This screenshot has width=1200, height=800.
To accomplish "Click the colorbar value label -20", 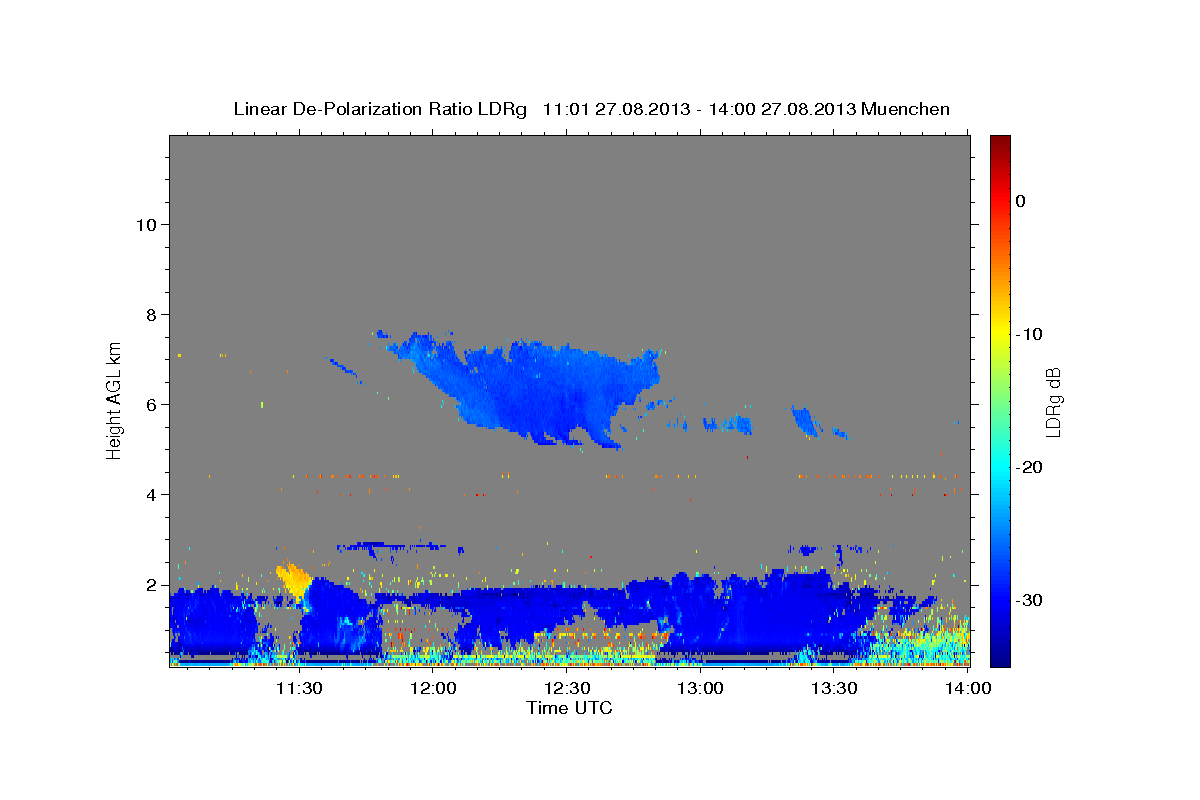I will tap(1029, 467).
